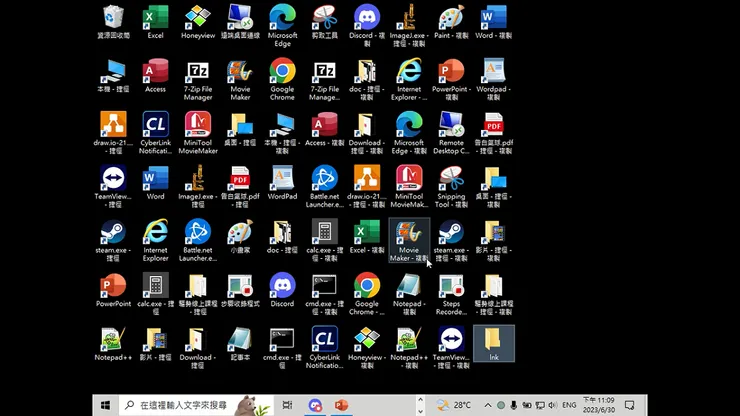Open Task View from the taskbar
The height and width of the screenshot is (416, 740).
[x=287, y=405]
